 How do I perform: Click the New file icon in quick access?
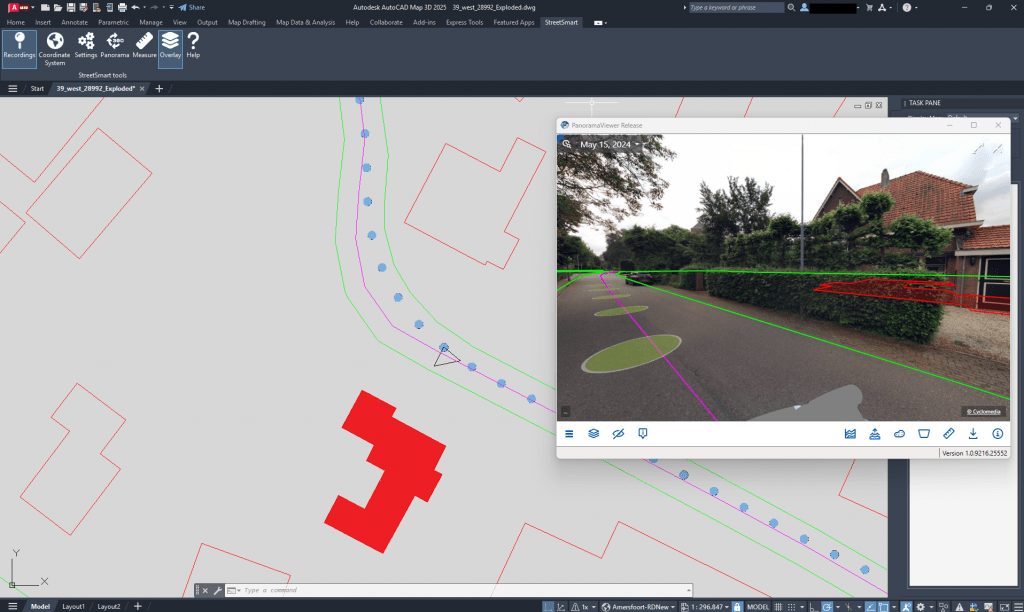coord(45,7)
